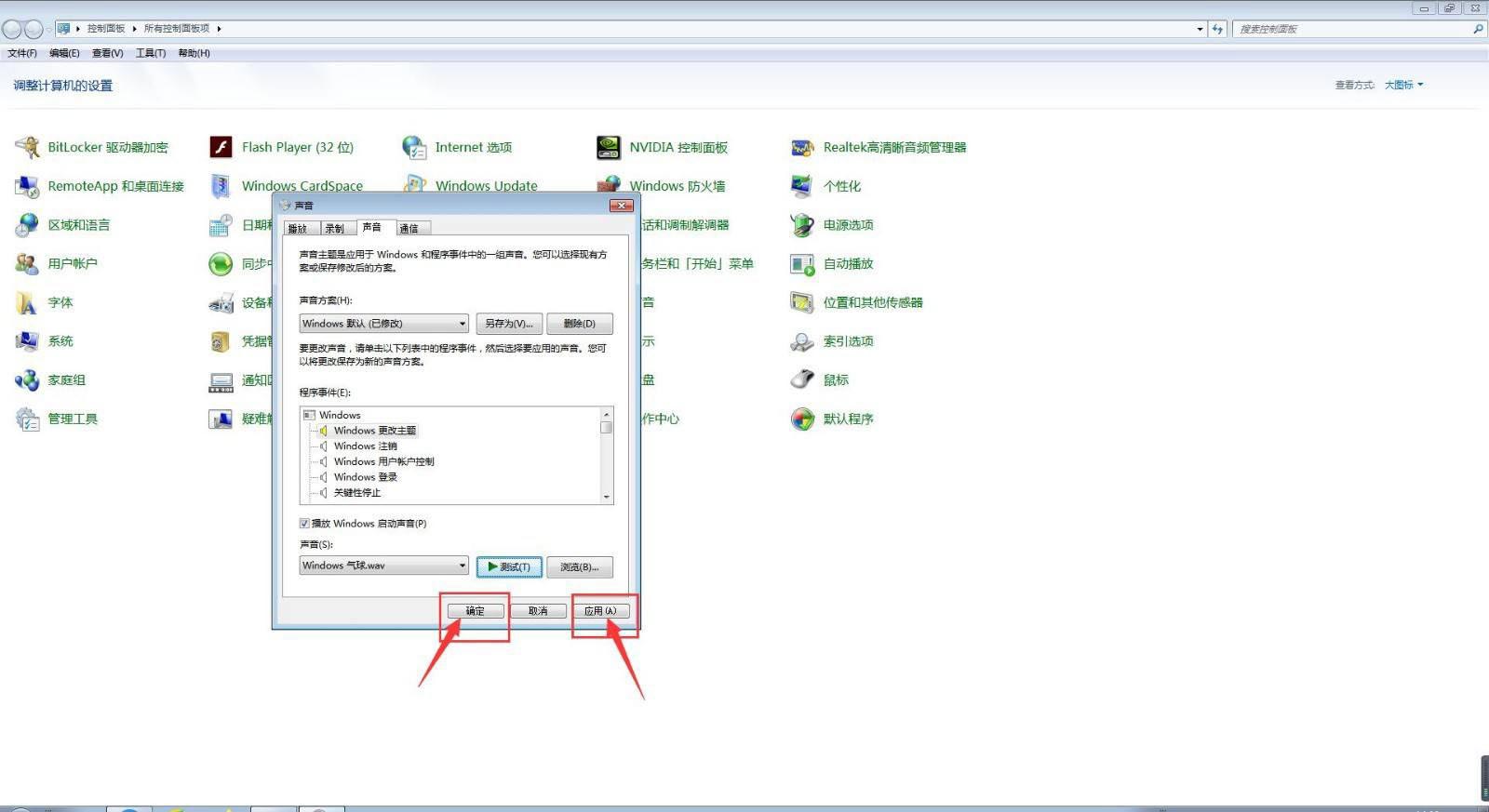This screenshot has width=1489, height=812.
Task: Select Windows 用户帐户控制 event
Action: click(384, 461)
